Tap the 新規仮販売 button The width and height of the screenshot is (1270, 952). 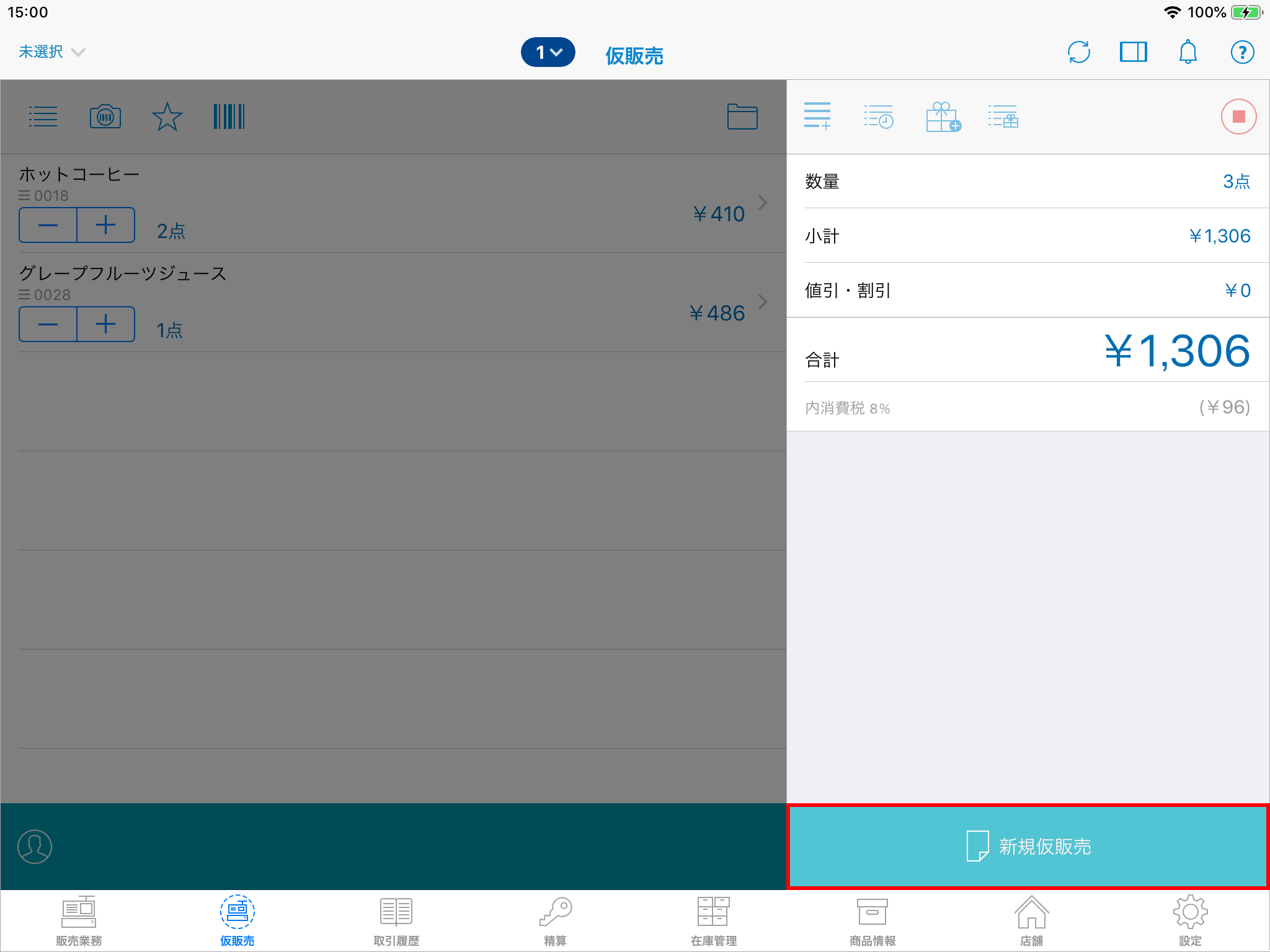point(1028,847)
